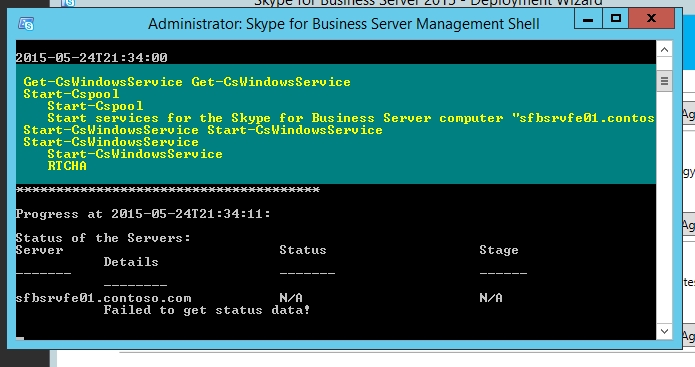This screenshot has width=695, height=367.
Task: Click the 'Failed to get status data!' message
Action: tap(207, 310)
